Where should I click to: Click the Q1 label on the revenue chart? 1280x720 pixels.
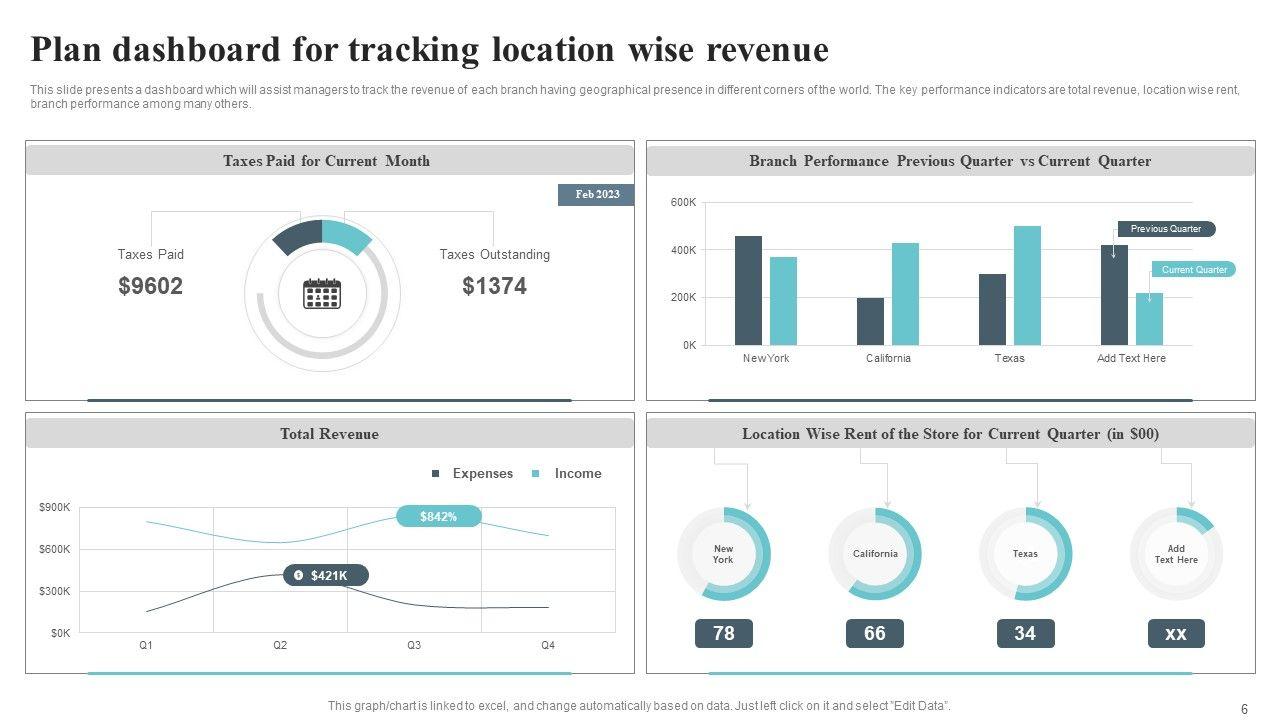pyautogui.click(x=146, y=646)
